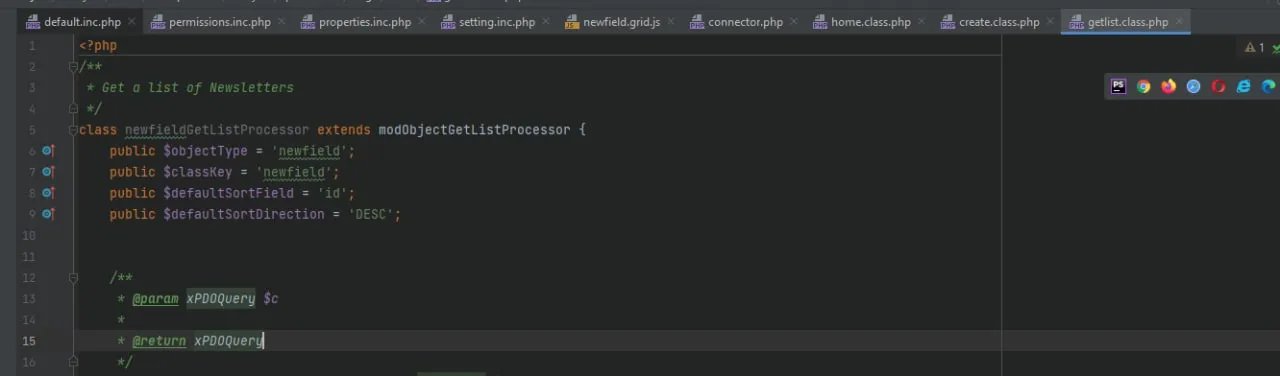Open preview in the built-in PhpStorm browser
The image size is (1280, 376).
(x=1118, y=87)
